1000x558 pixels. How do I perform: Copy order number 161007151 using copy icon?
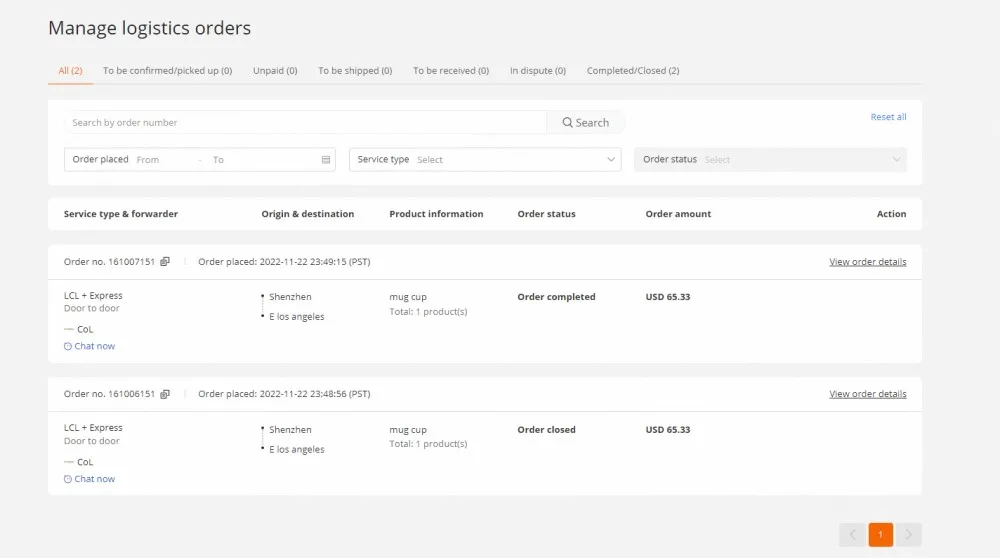tap(165, 262)
